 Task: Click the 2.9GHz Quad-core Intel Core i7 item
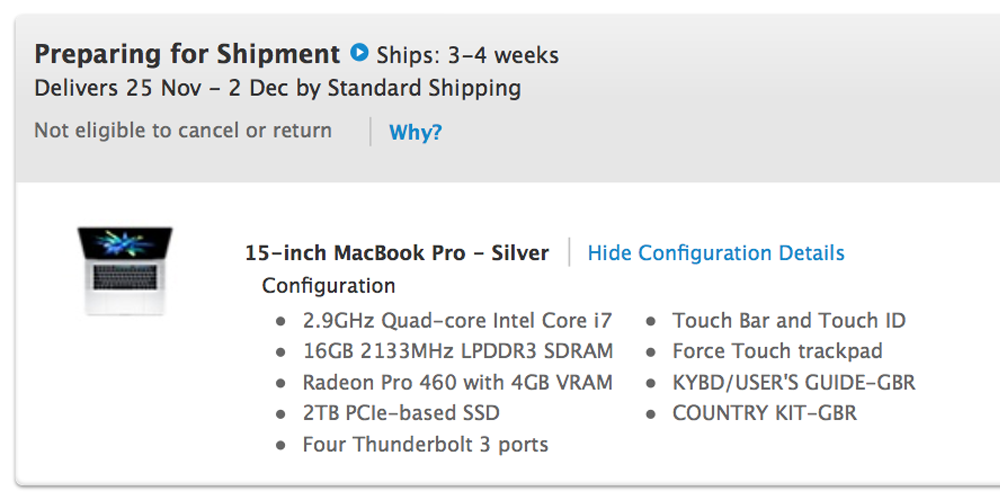(x=457, y=321)
